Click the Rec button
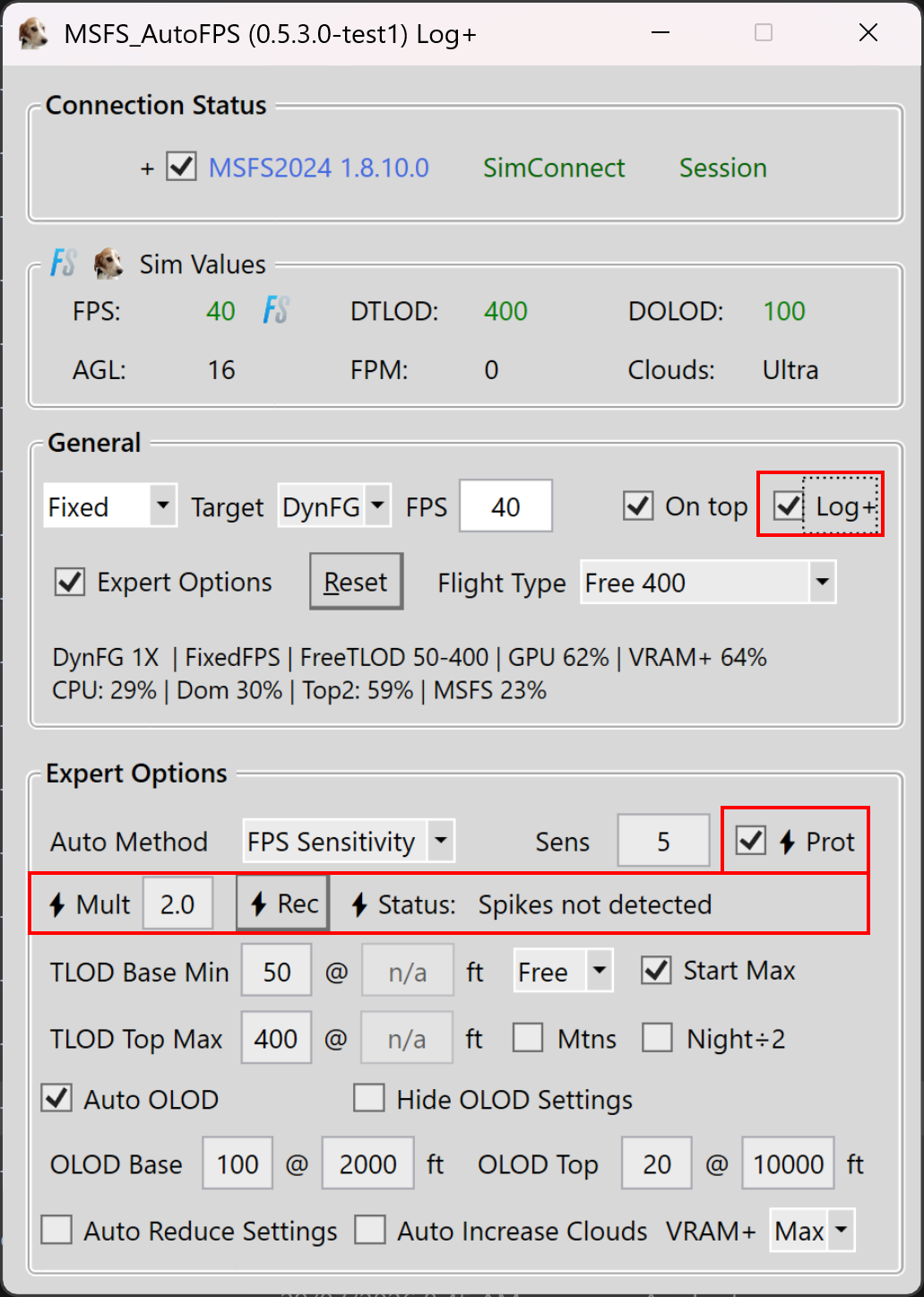Screen dimensions: 924x1297 (284, 904)
